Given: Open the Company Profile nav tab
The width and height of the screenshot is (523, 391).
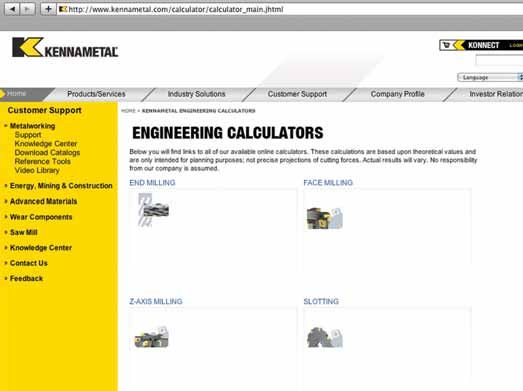Looking at the screenshot, I should click(x=398, y=94).
